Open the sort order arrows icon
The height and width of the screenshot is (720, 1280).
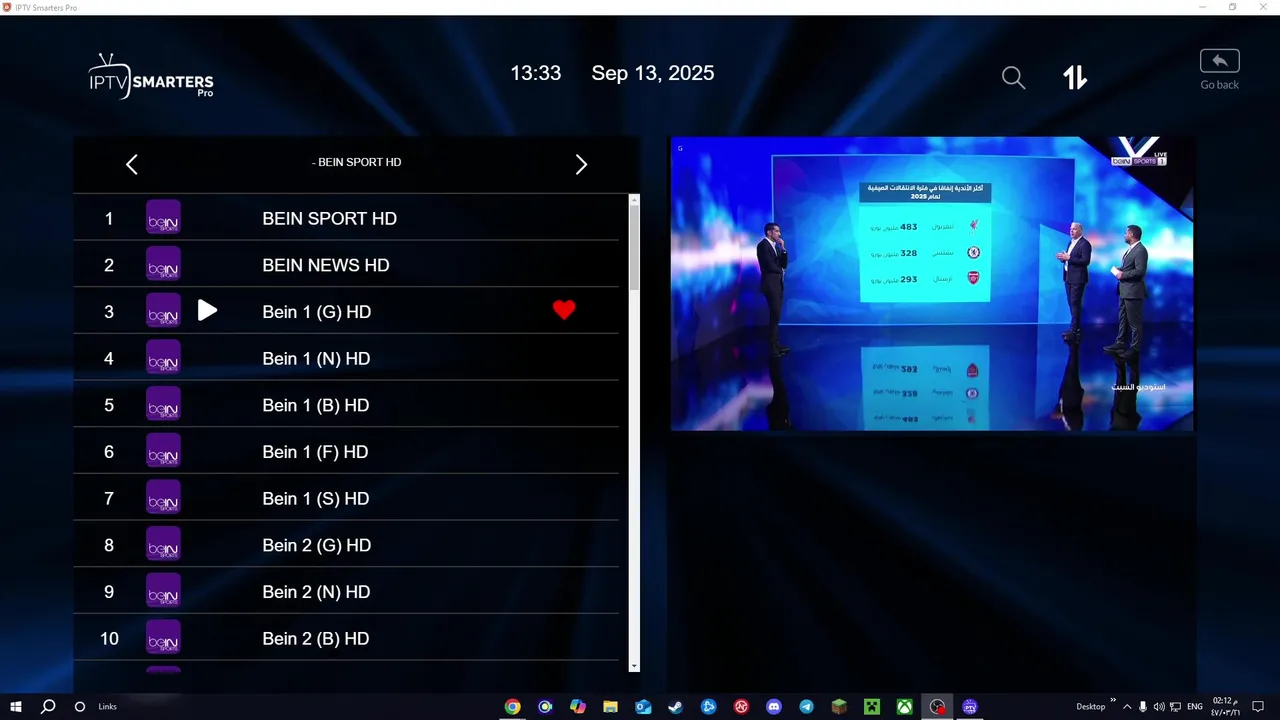point(1075,78)
